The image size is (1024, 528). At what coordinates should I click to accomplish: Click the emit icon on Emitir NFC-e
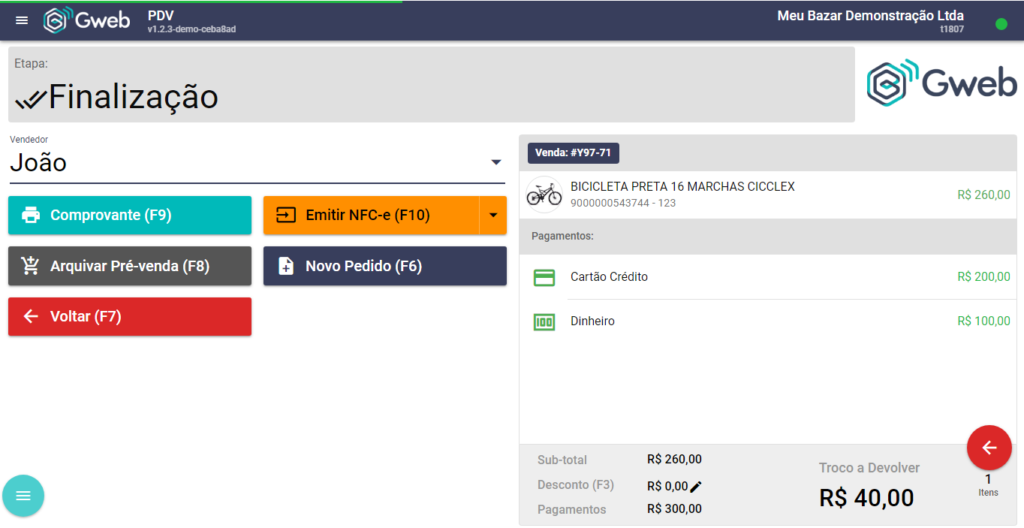coord(285,215)
